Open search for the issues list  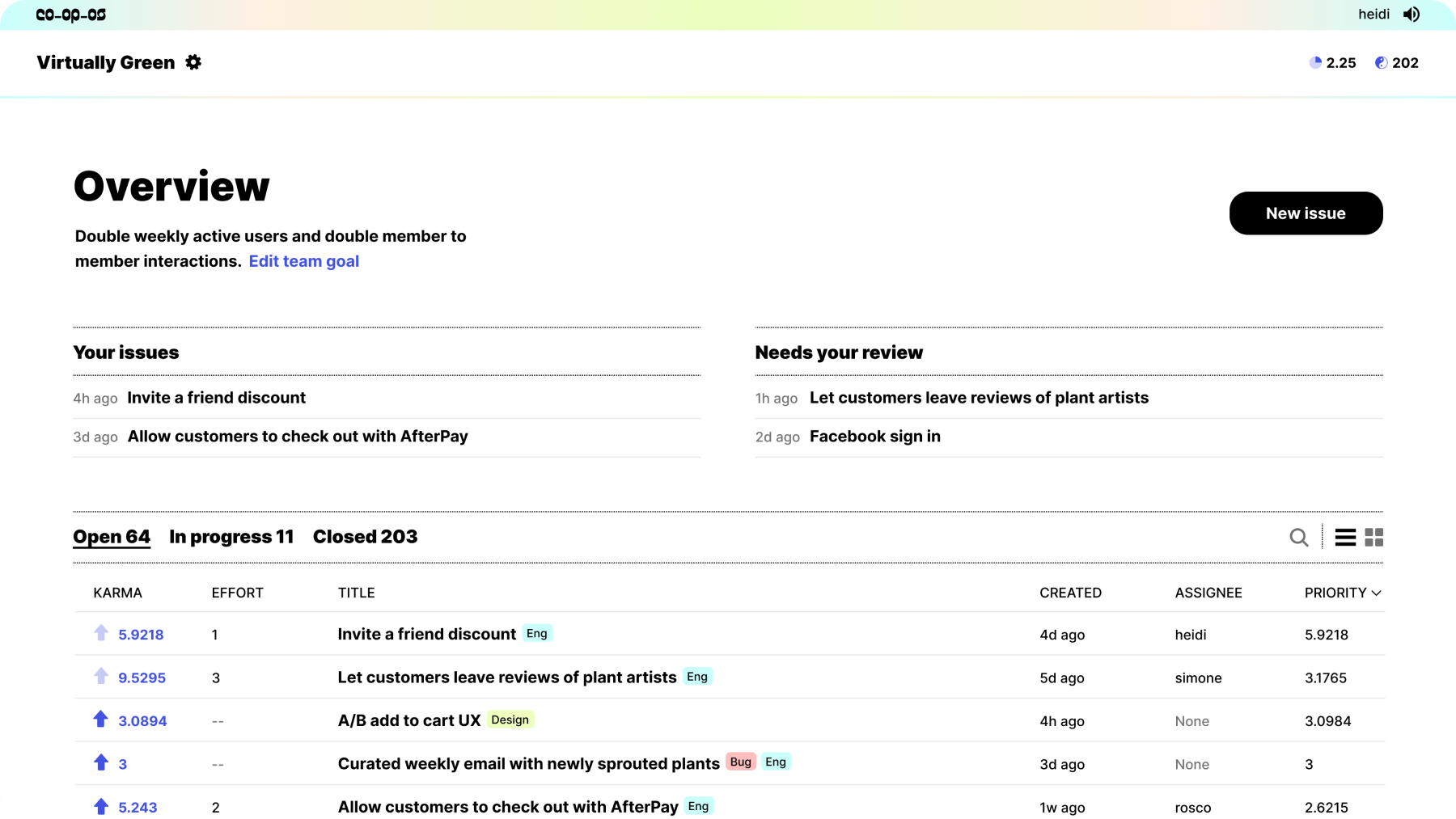click(x=1299, y=537)
